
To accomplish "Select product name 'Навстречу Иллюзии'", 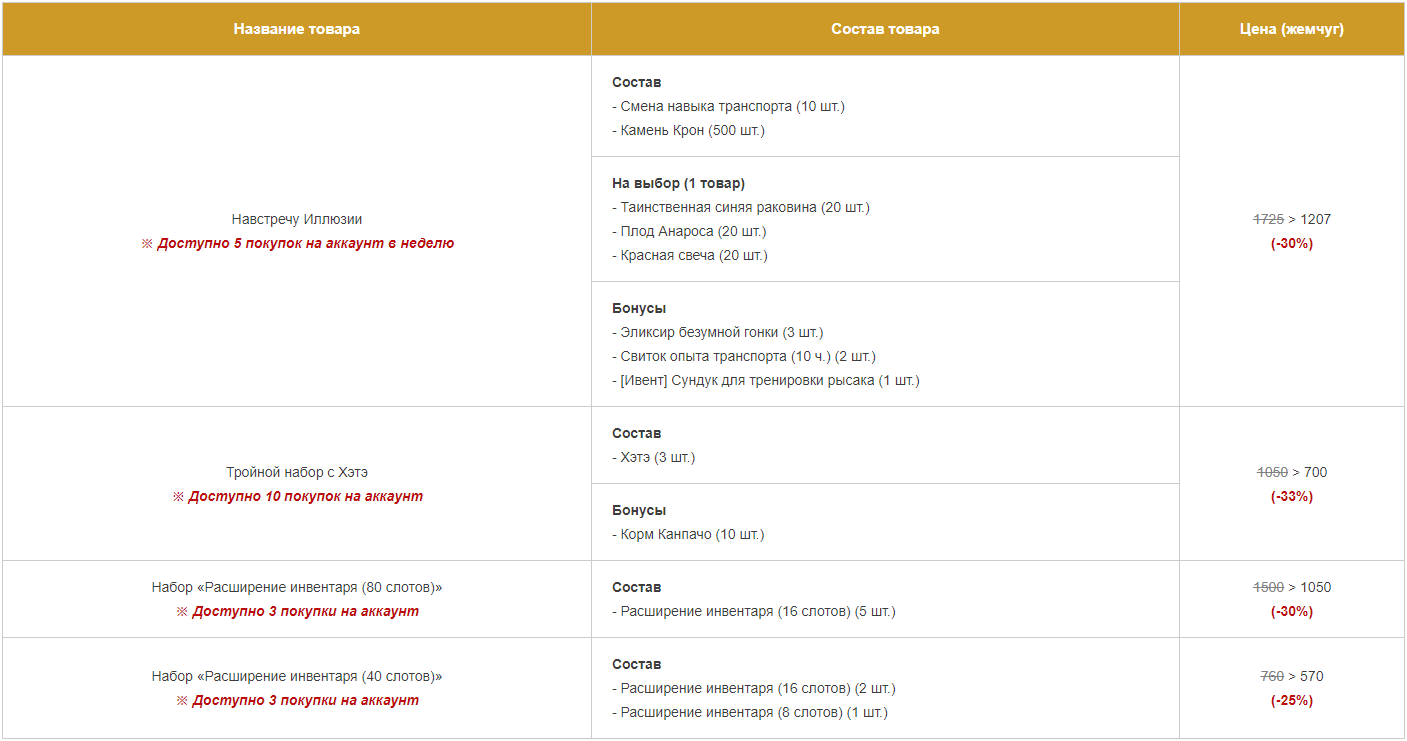I will pyautogui.click(x=297, y=219).
